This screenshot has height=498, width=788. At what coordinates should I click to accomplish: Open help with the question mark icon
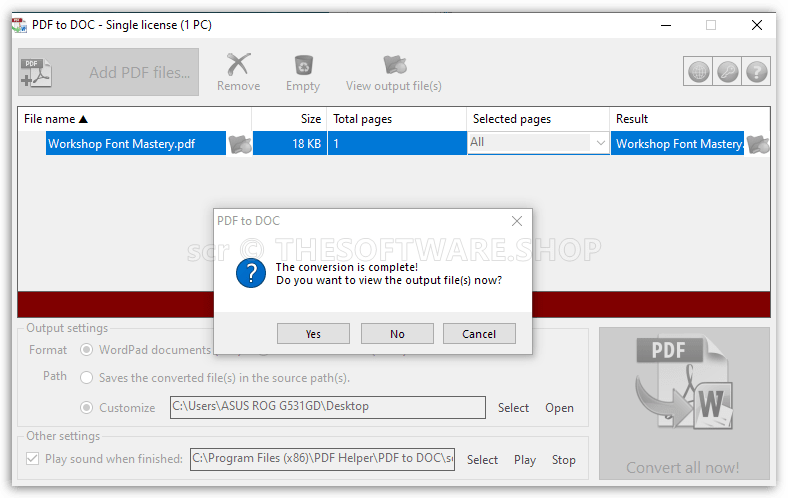pyautogui.click(x=756, y=71)
